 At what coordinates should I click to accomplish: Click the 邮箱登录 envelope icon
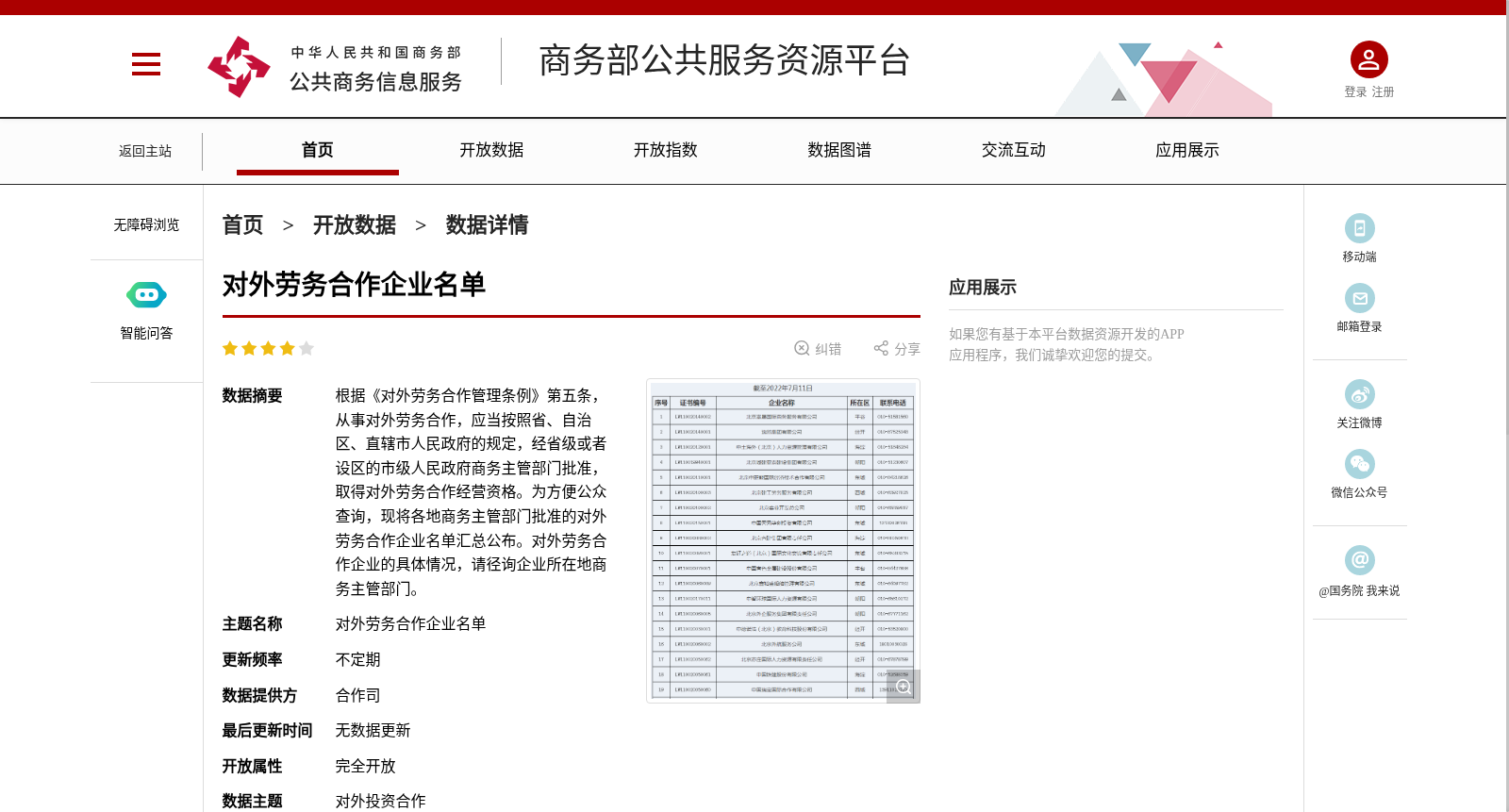(1359, 298)
